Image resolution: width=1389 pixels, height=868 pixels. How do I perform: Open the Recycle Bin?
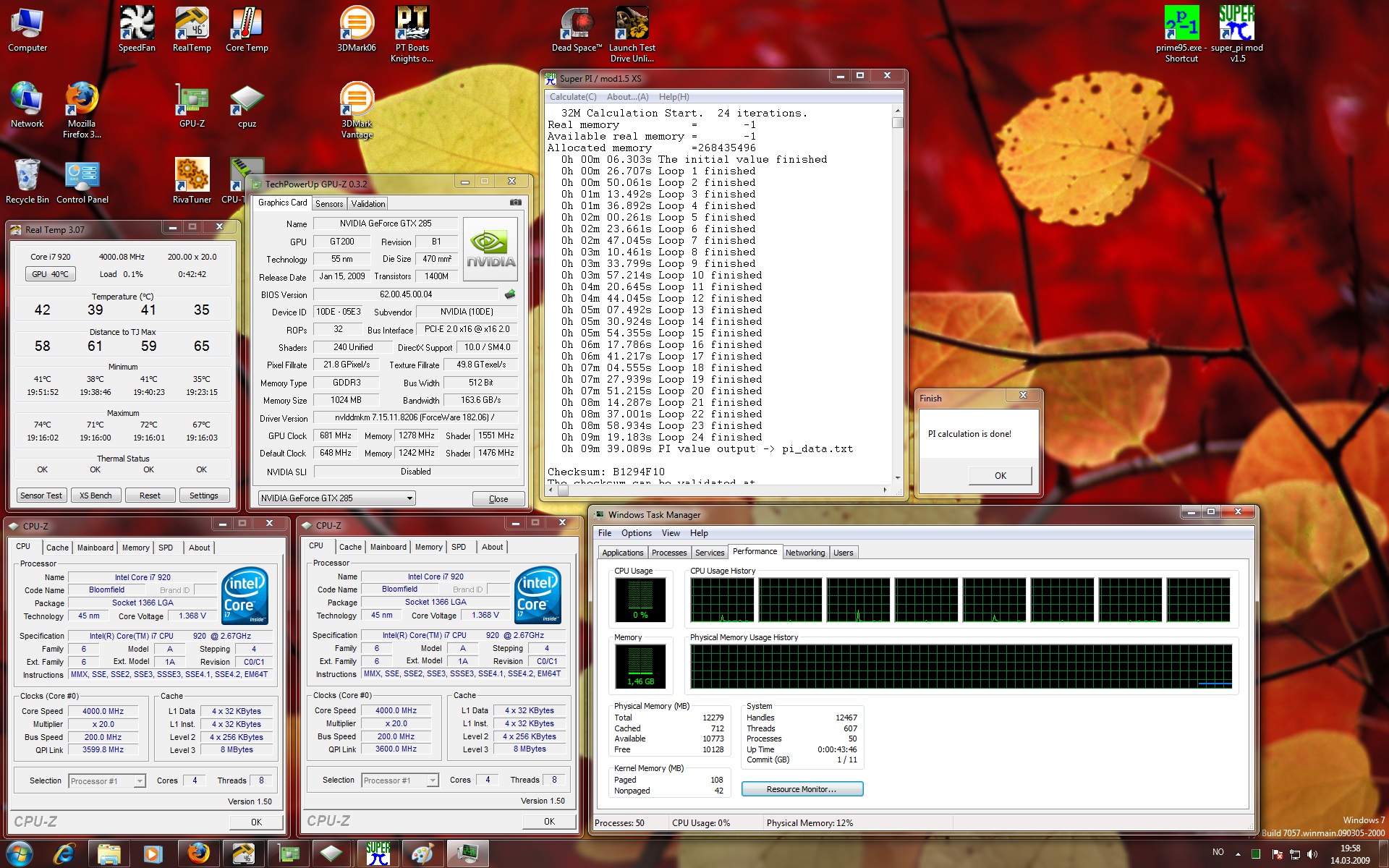[27, 181]
